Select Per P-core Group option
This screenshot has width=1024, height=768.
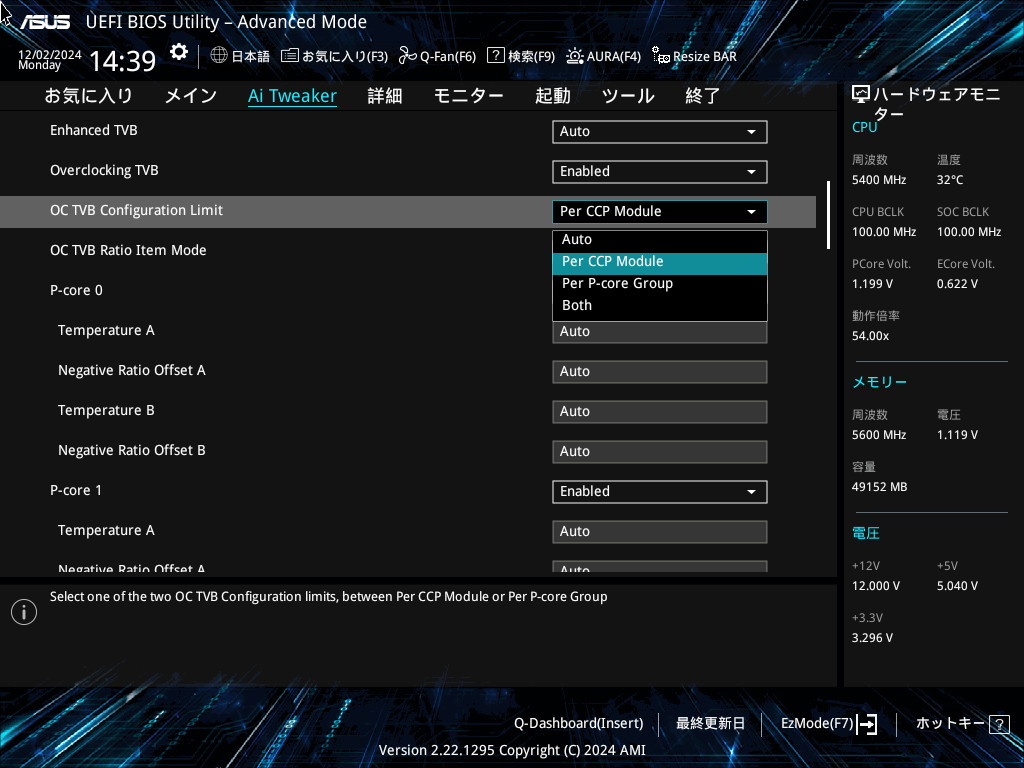pos(660,284)
